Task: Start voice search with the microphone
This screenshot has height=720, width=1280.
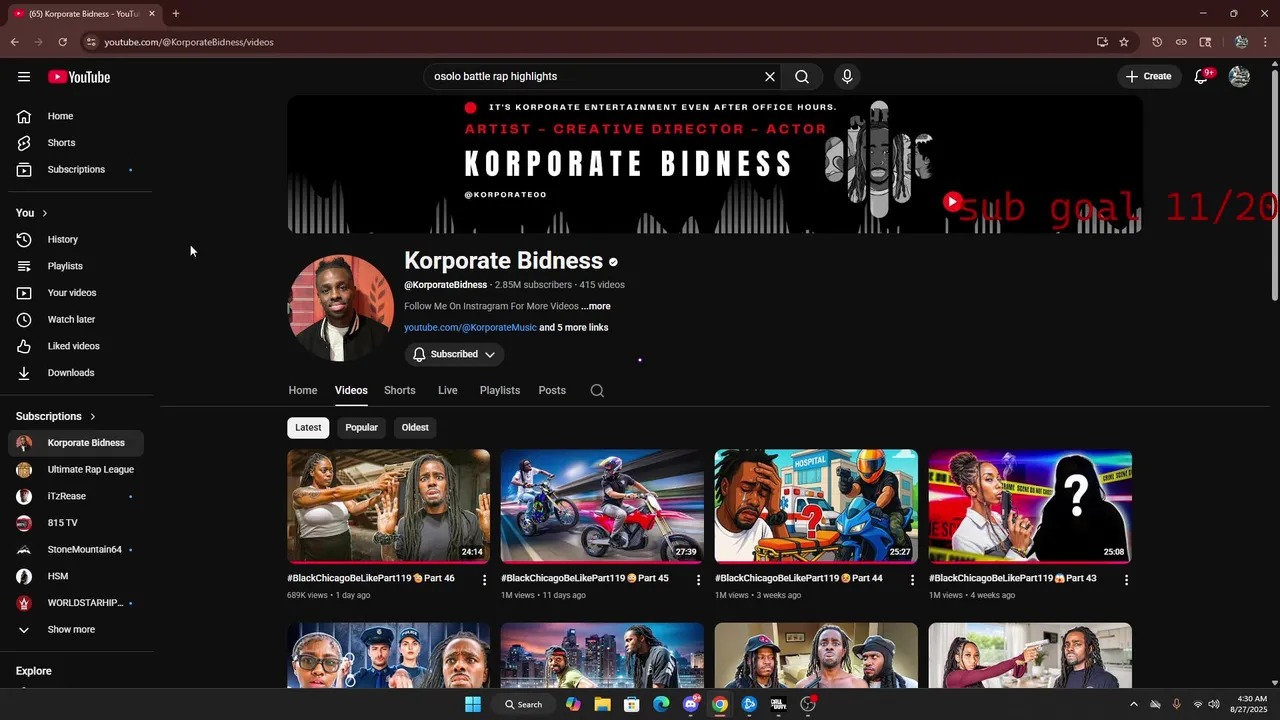Action: 847,77
